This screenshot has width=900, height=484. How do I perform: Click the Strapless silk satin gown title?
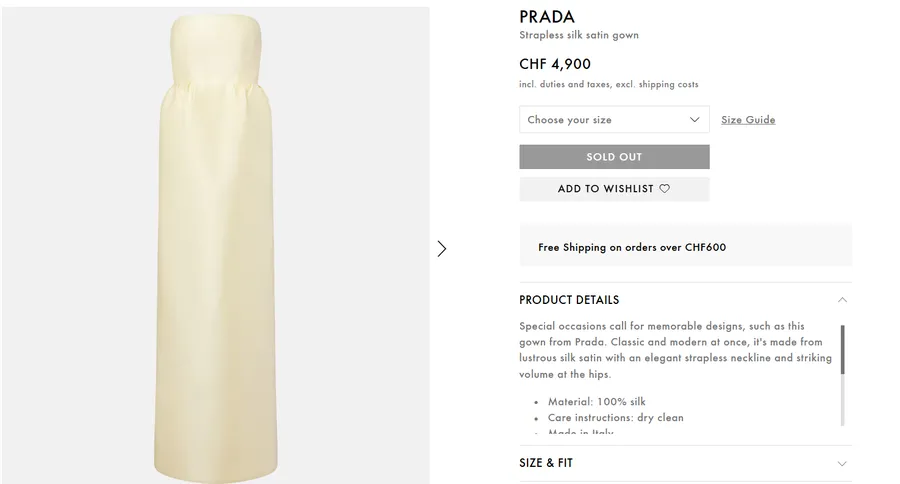click(x=579, y=35)
